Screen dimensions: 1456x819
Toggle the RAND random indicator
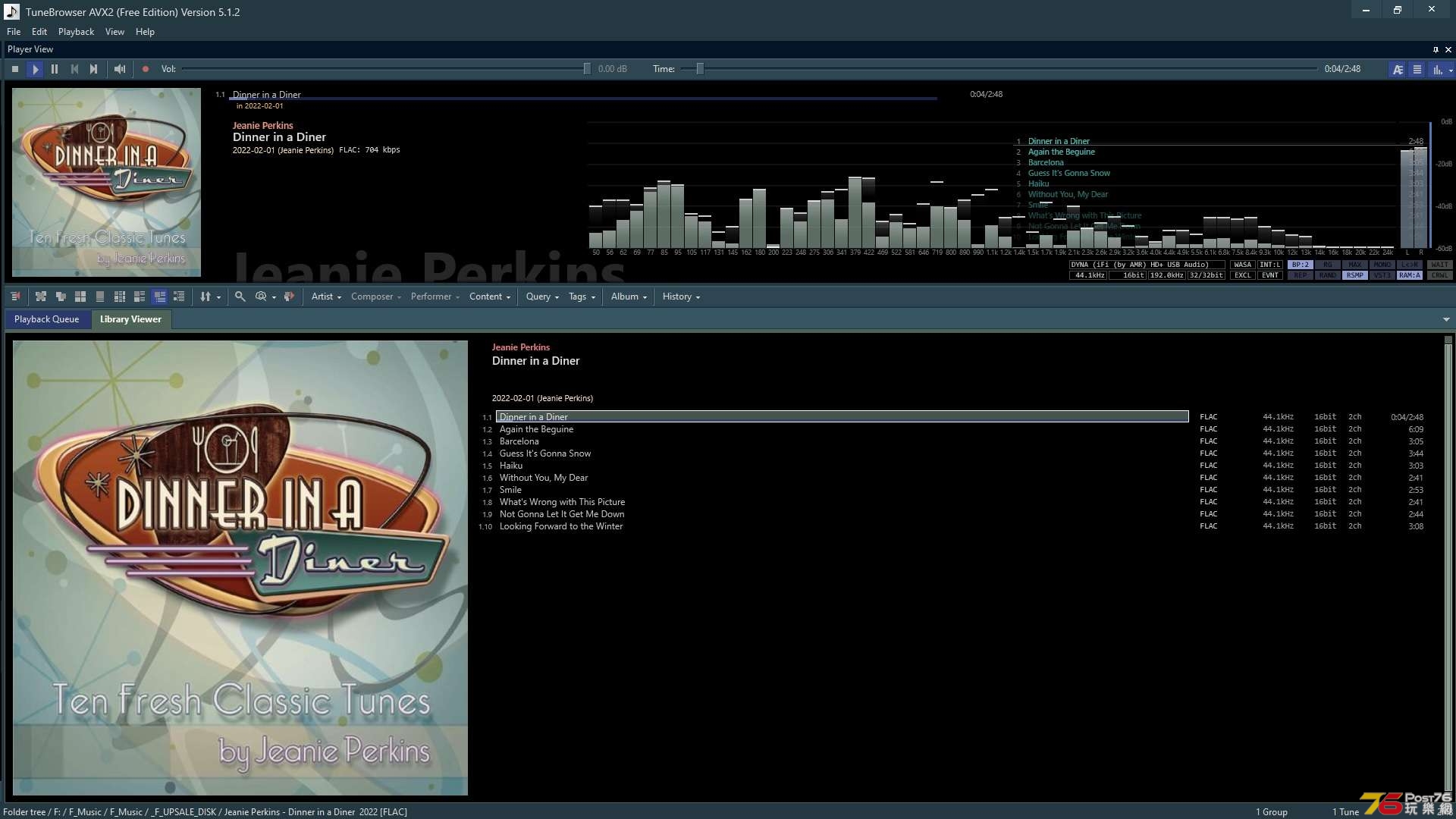tap(1328, 275)
